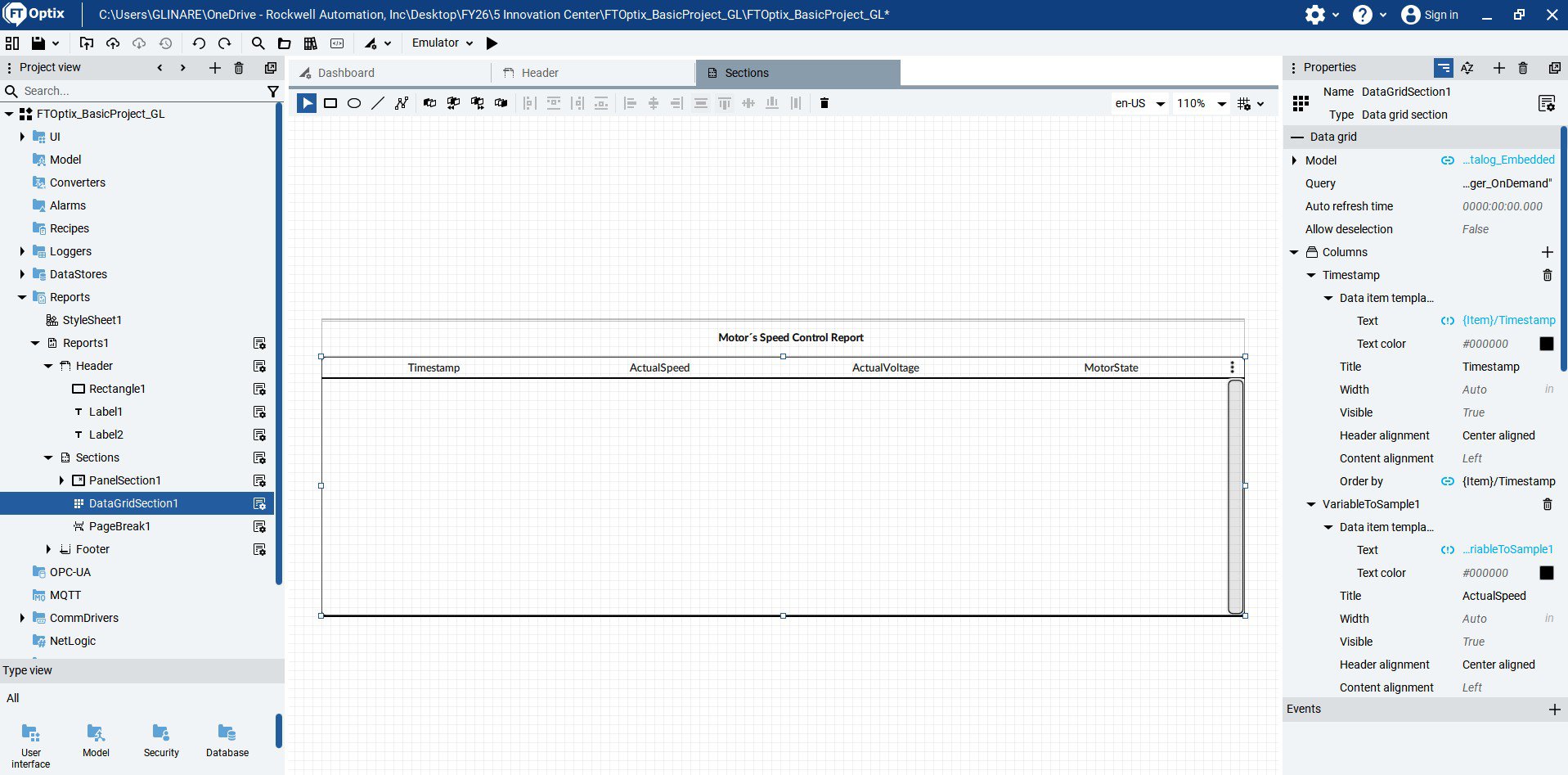Delete item using Project view trash icon
The image size is (1568, 775).
click(239, 68)
